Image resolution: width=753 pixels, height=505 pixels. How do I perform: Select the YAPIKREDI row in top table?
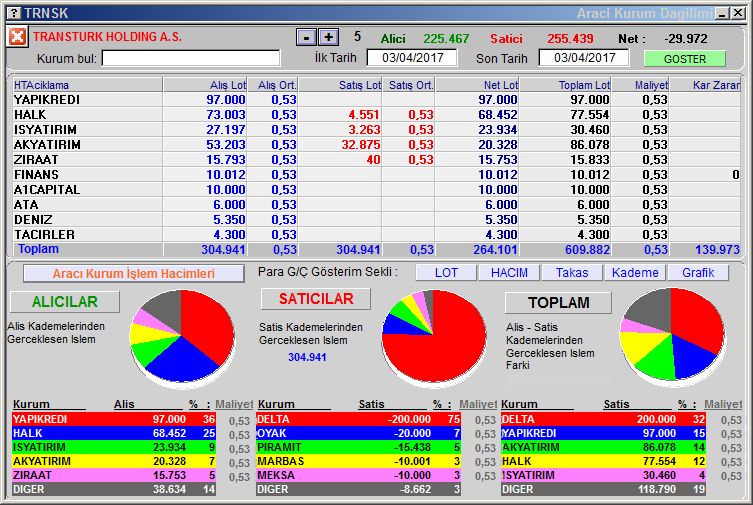pos(376,99)
